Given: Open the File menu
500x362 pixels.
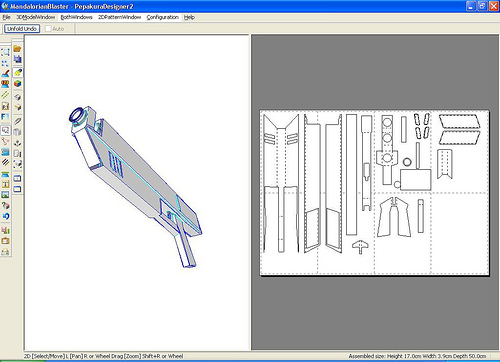Looking at the screenshot, I should click(7, 17).
